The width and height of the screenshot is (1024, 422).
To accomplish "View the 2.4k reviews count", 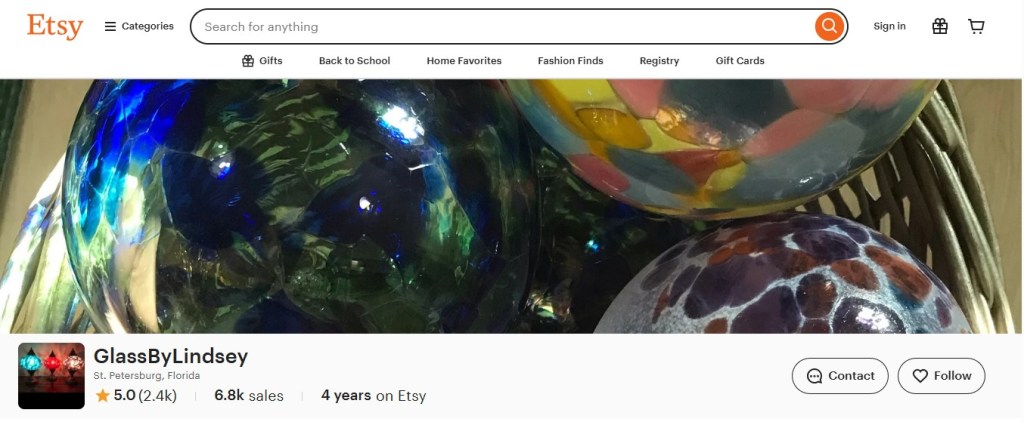I will 157,395.
